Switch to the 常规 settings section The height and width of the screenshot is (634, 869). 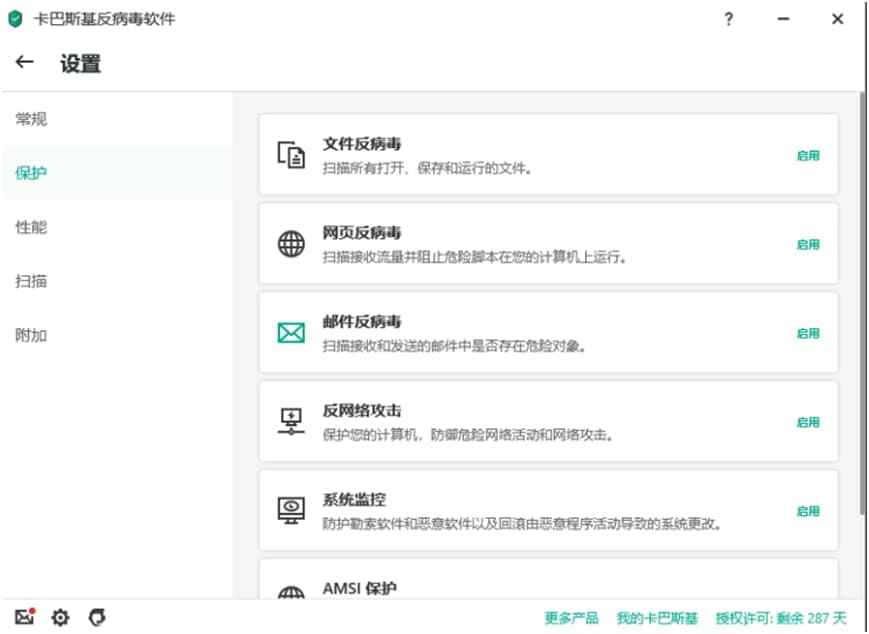click(32, 119)
